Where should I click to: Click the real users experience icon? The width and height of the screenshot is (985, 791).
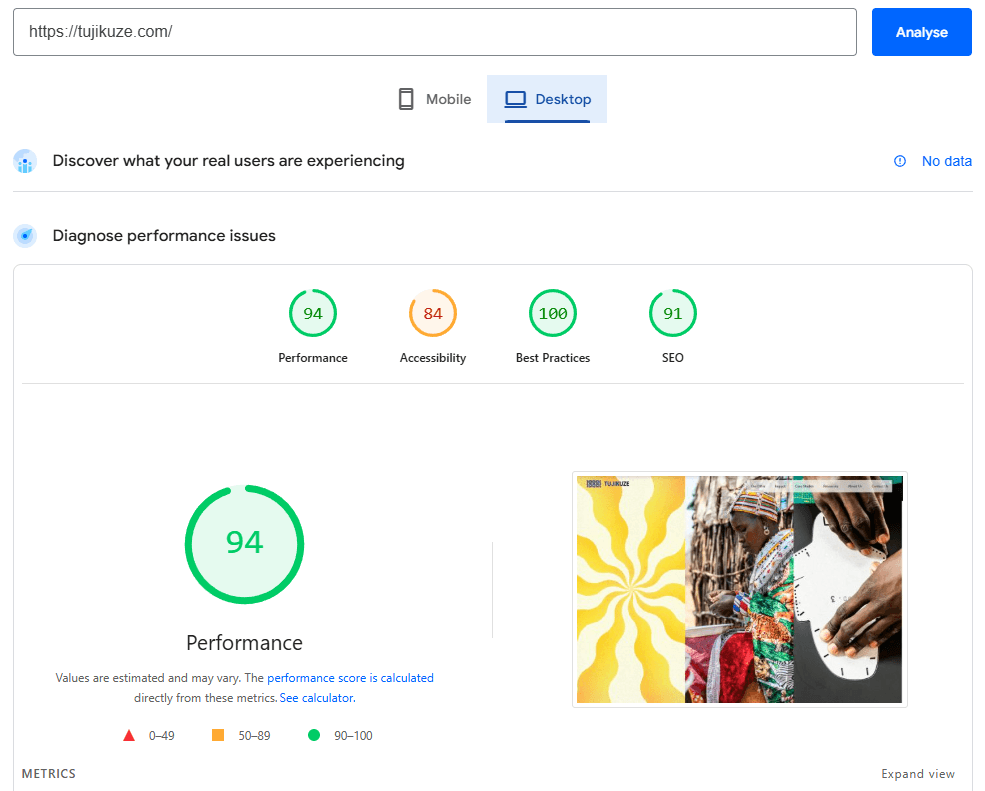pos(24,161)
